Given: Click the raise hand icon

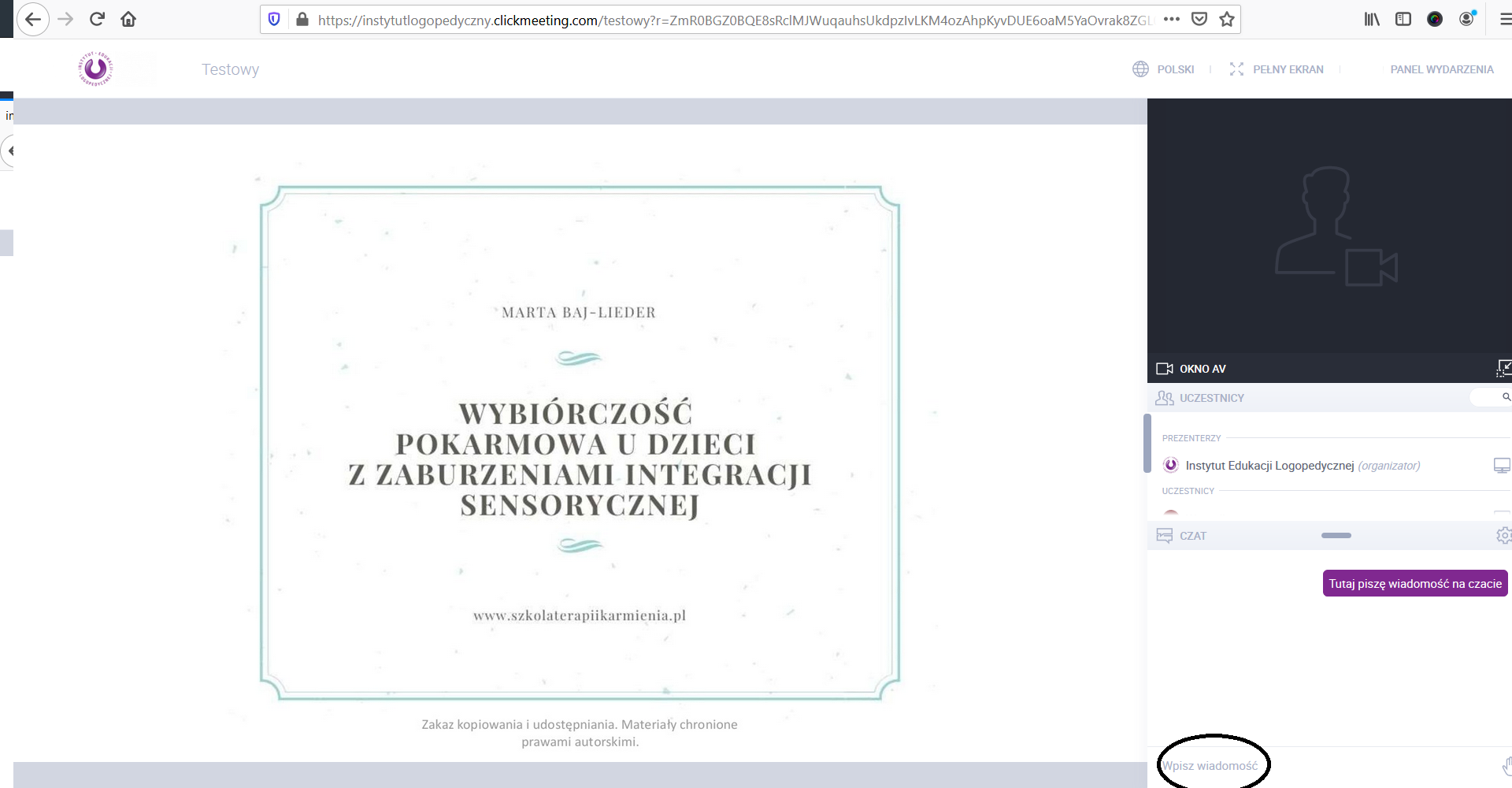Looking at the screenshot, I should coord(1506,765).
